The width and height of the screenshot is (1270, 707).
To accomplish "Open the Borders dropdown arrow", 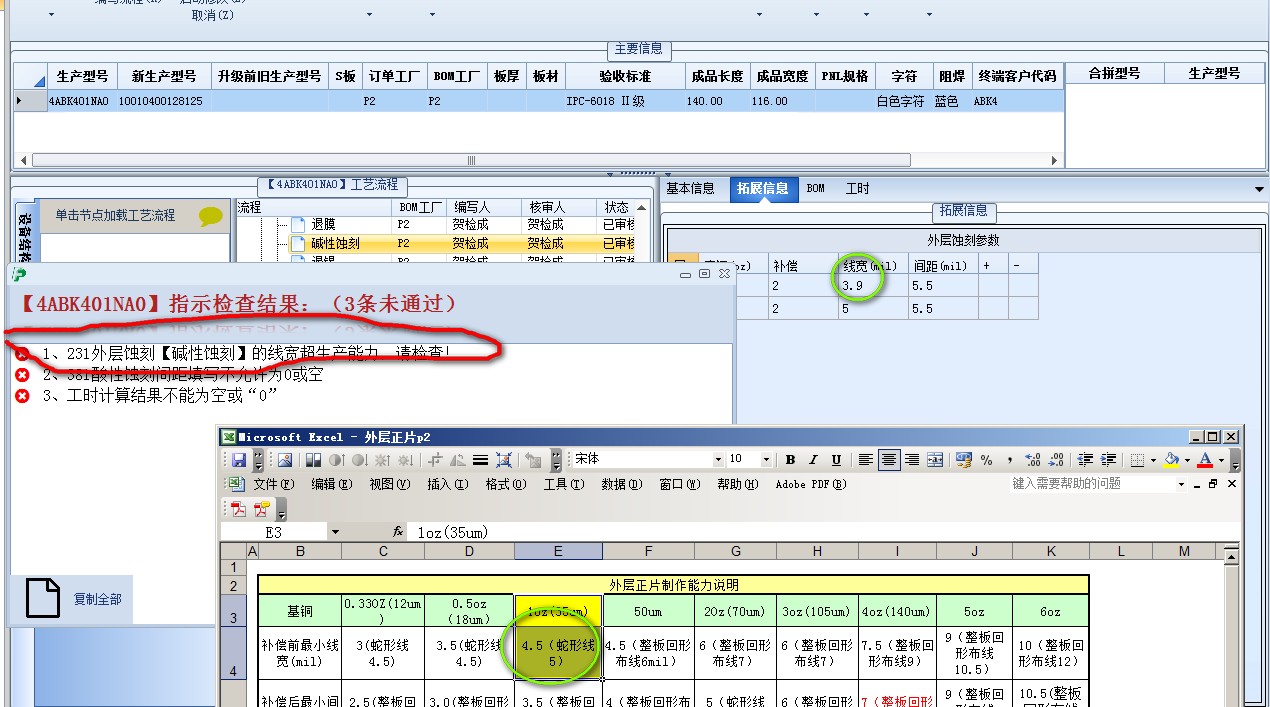I will click(1153, 460).
